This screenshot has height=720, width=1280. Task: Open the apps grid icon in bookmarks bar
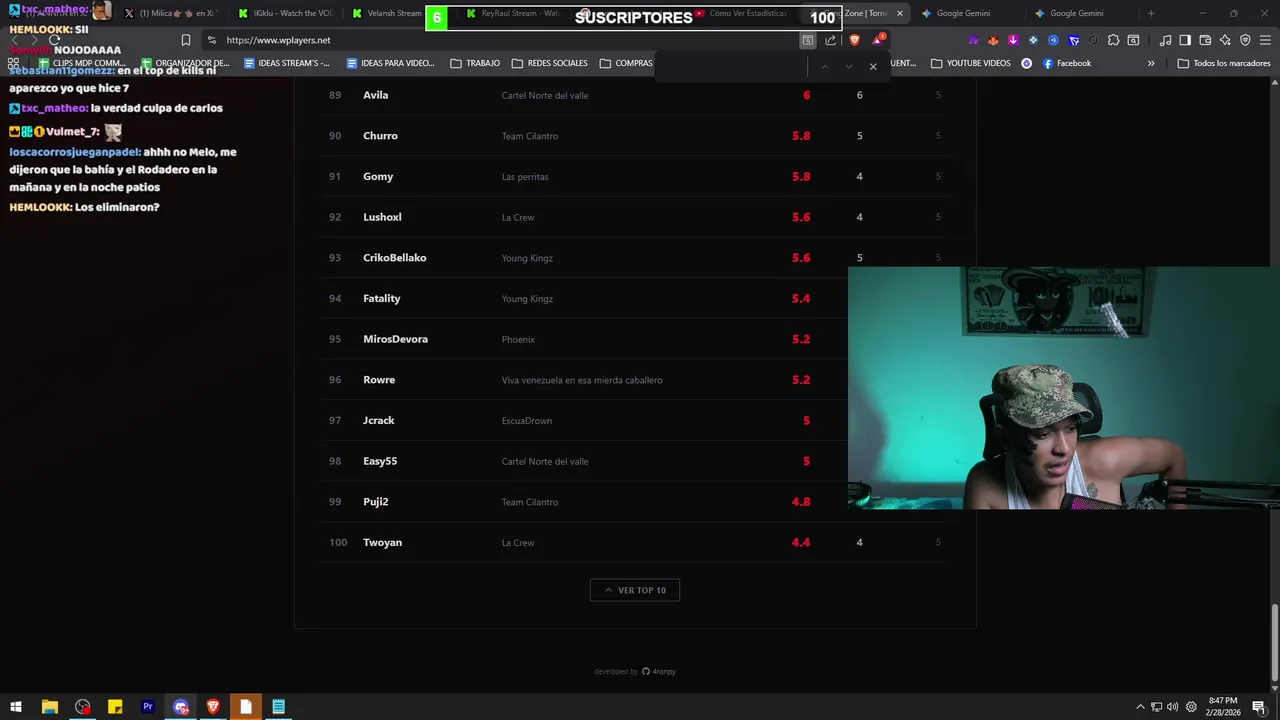[x=15, y=63]
